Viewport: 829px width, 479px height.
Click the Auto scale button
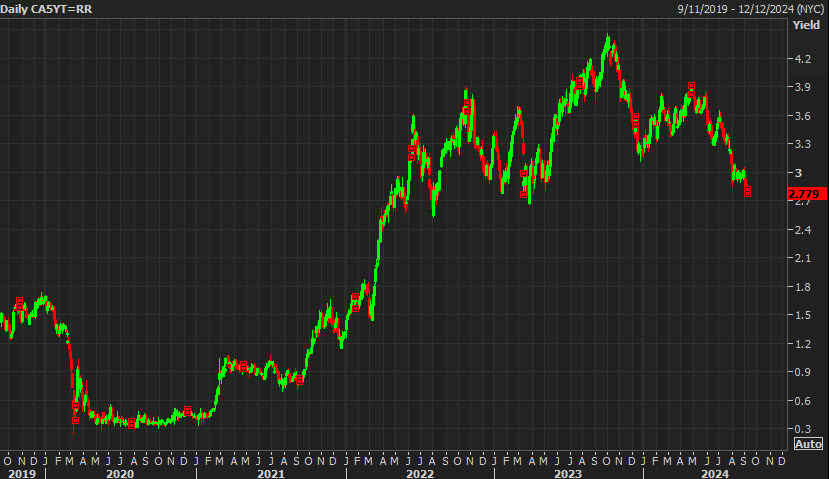coord(808,444)
